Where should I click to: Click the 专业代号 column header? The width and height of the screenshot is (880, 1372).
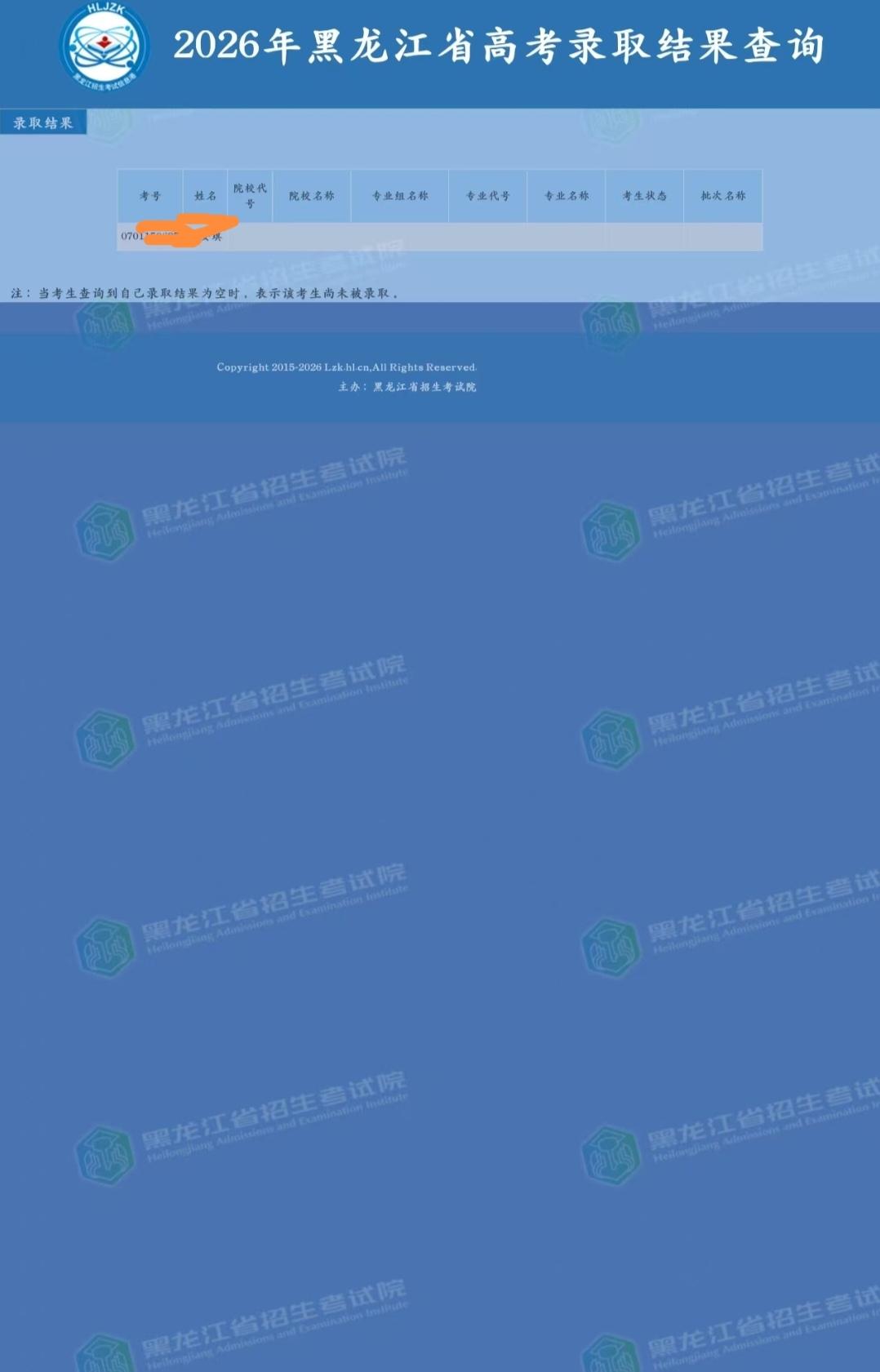[488, 196]
